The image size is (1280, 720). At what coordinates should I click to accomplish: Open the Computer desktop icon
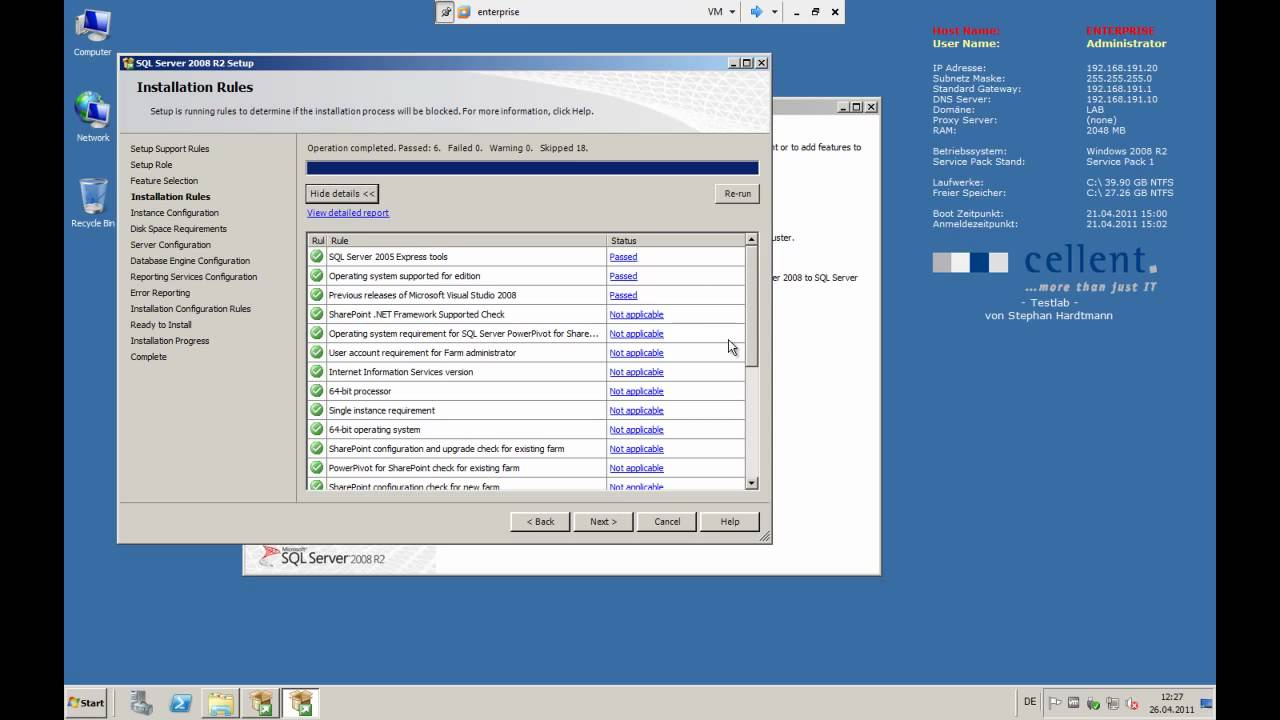click(x=92, y=32)
